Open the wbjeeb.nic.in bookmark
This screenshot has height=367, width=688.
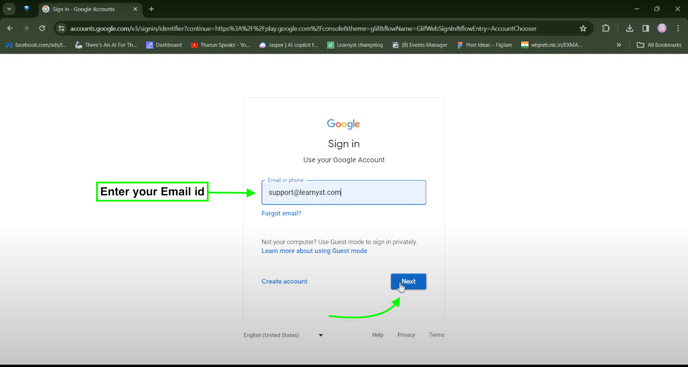(x=552, y=45)
